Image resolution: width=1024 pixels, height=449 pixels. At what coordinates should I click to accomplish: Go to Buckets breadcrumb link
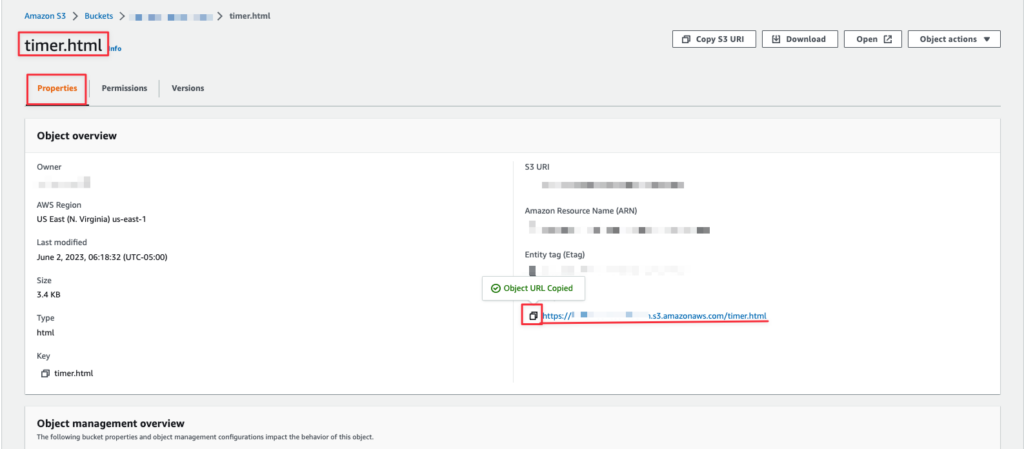point(98,15)
